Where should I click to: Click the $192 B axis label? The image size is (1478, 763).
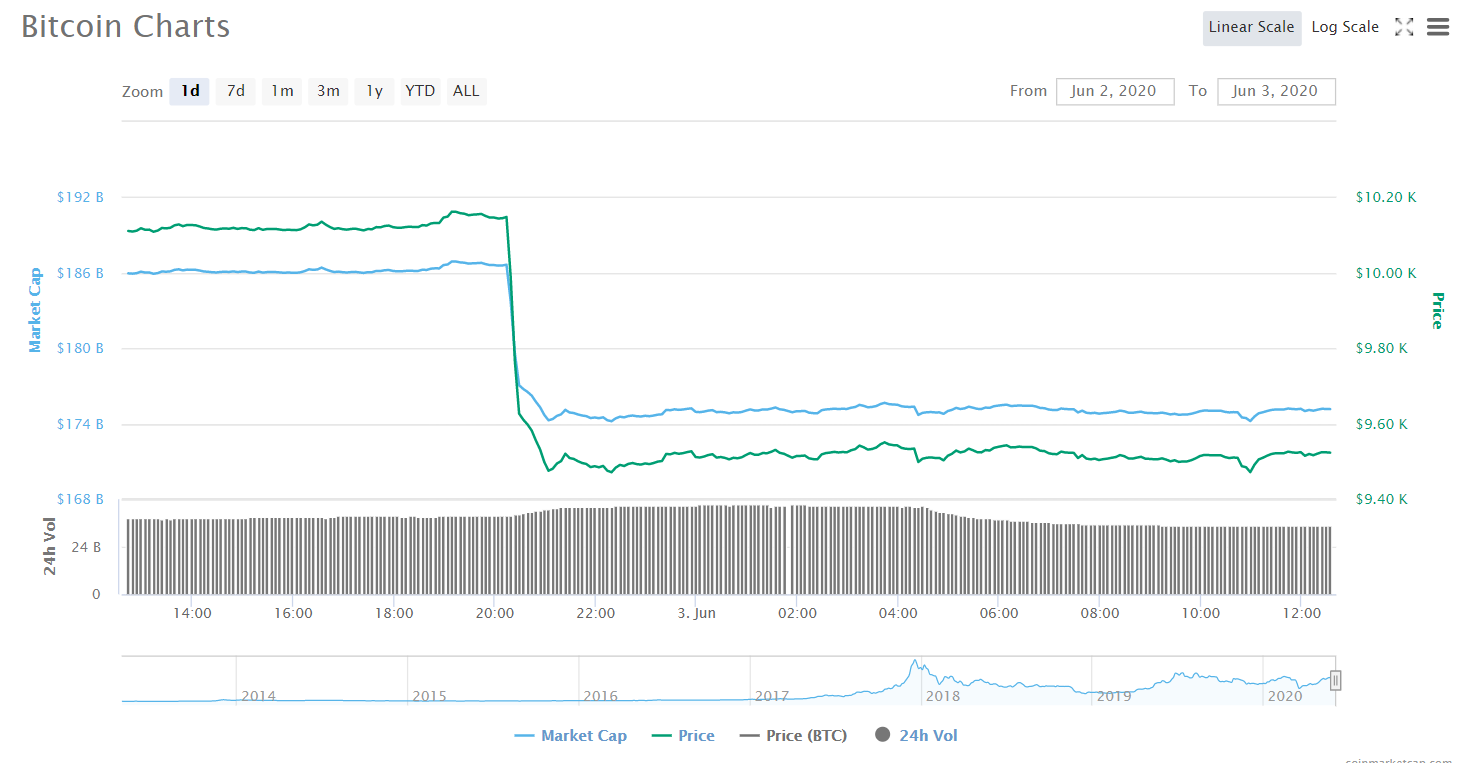pos(80,198)
